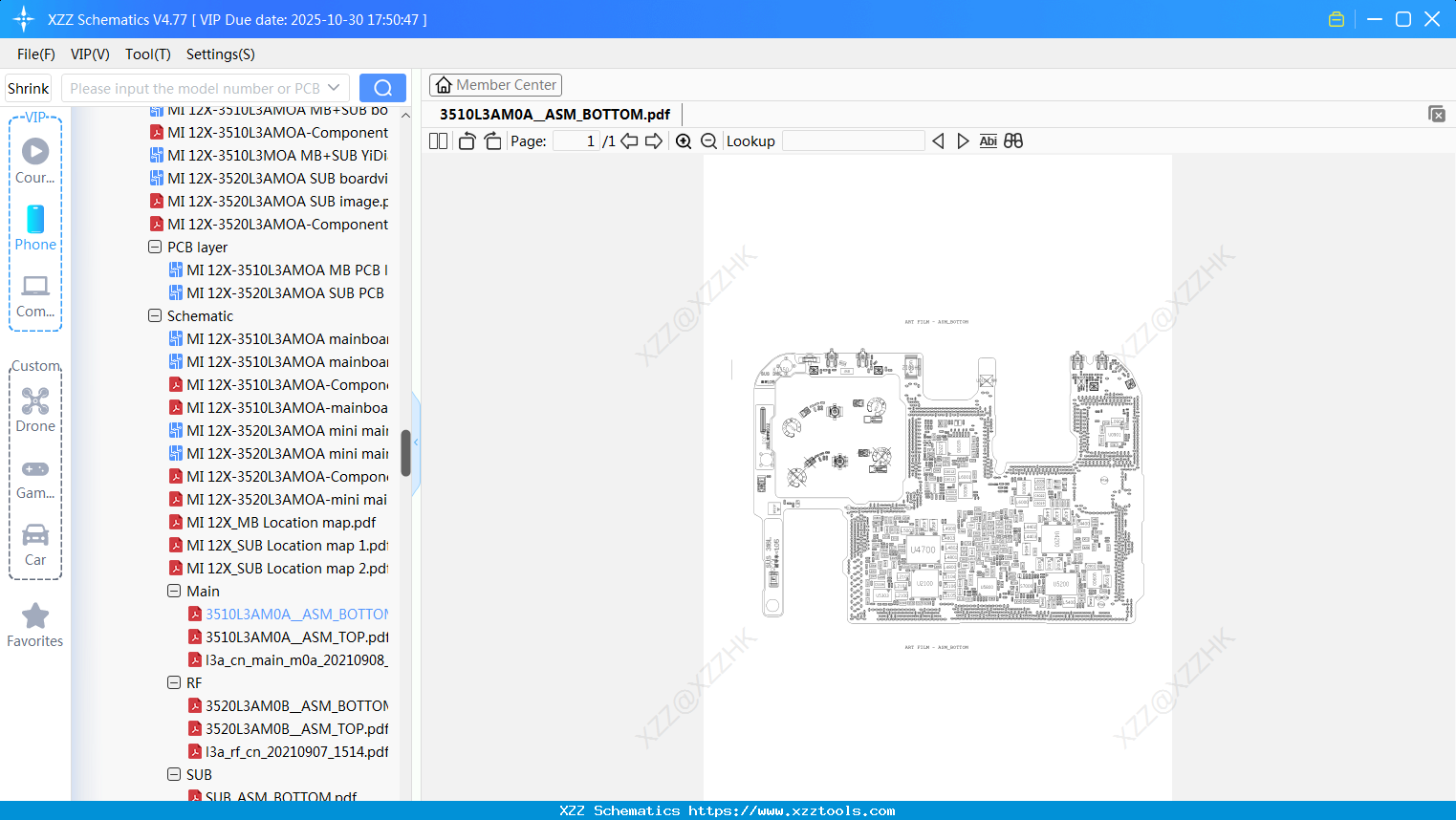Click the Member Center button
Viewport: 1456px width, 820px height.
tap(495, 84)
